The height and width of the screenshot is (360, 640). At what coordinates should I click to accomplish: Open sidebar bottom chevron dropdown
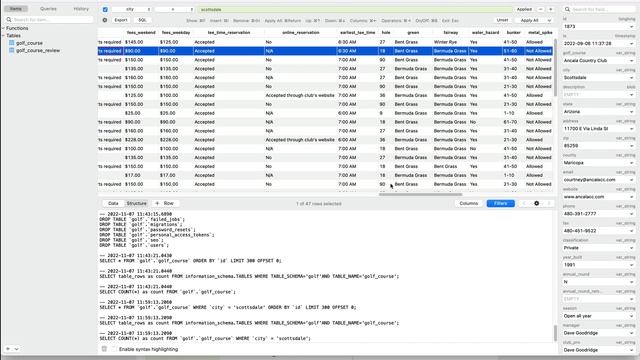[16, 349]
